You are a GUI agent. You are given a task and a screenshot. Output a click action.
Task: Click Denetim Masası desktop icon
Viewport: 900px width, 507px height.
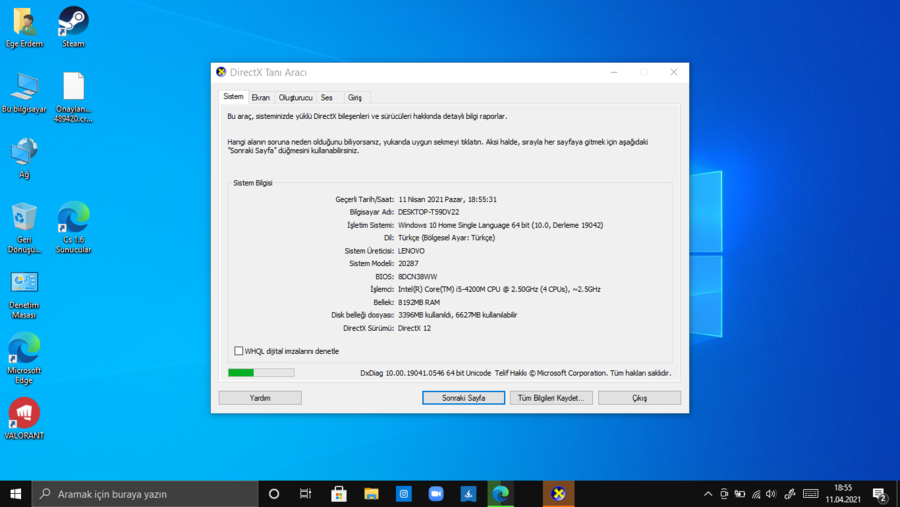(24, 284)
